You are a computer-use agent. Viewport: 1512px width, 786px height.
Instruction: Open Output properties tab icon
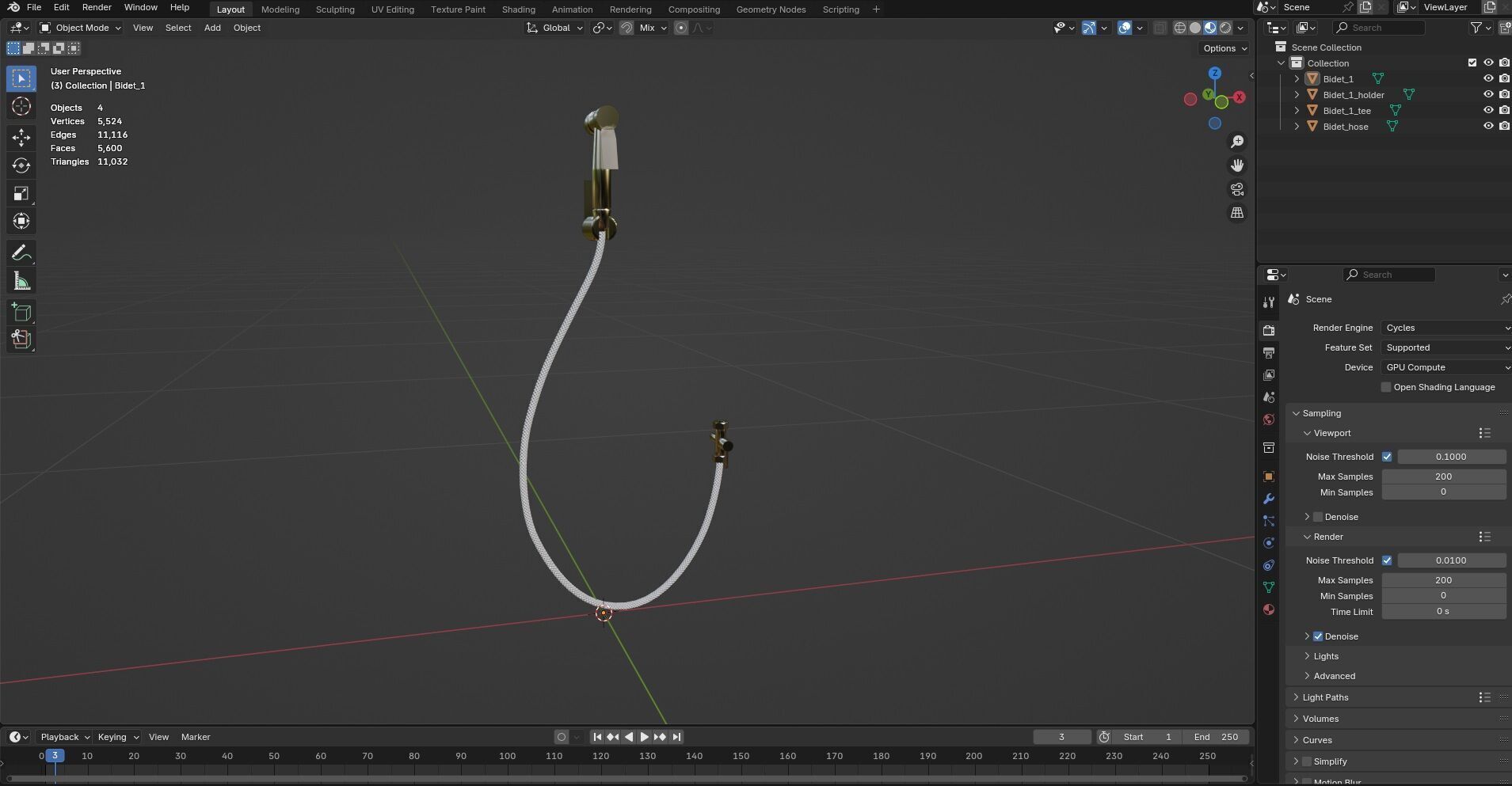pyautogui.click(x=1269, y=352)
